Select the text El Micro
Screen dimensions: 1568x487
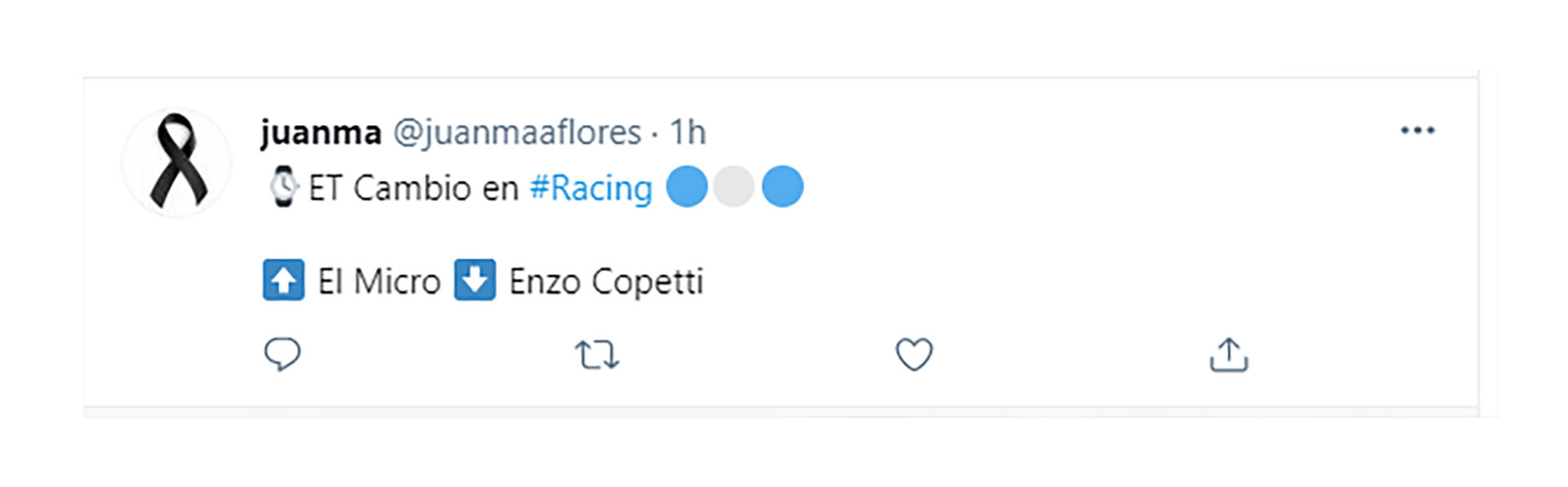coord(379,282)
